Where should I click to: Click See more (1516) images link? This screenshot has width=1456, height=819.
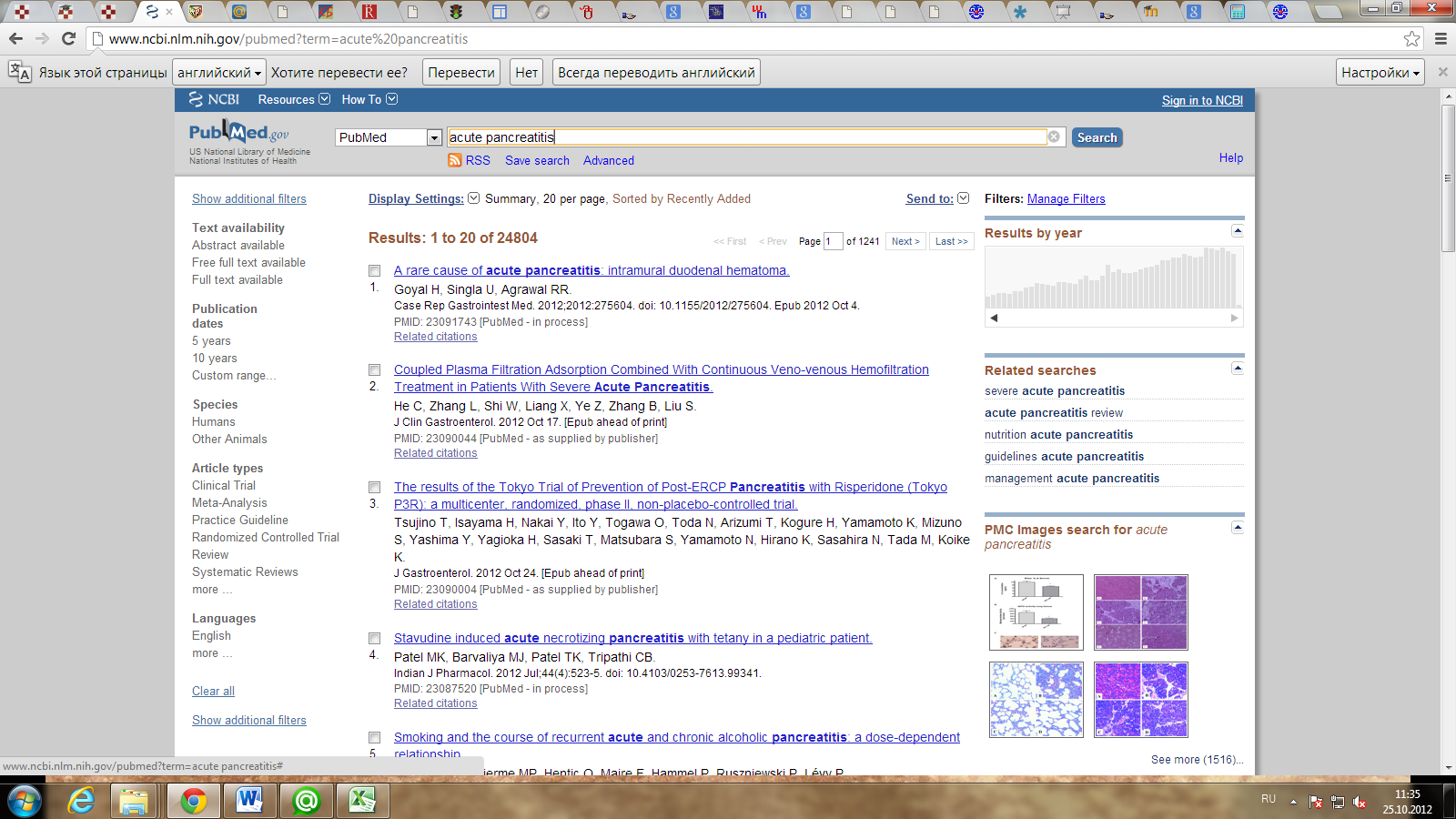pyautogui.click(x=1197, y=759)
